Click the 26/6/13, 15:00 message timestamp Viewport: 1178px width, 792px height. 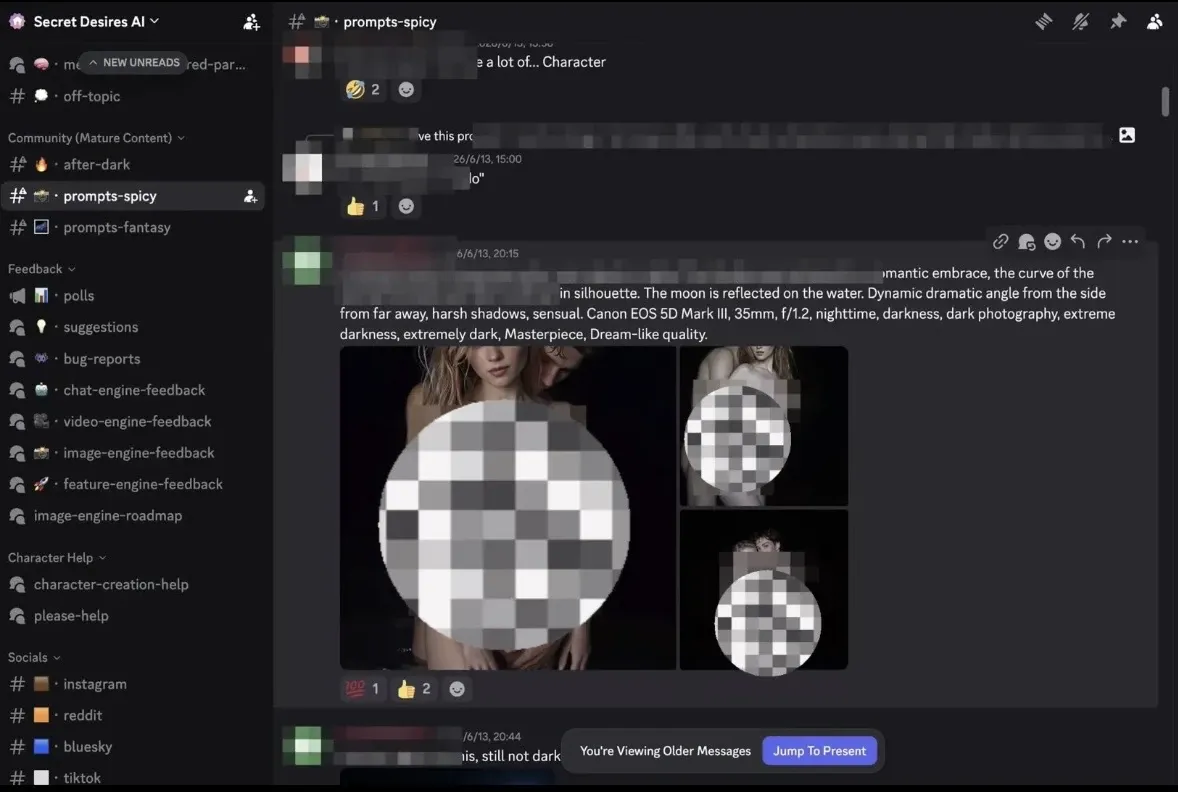pyautogui.click(x=488, y=159)
